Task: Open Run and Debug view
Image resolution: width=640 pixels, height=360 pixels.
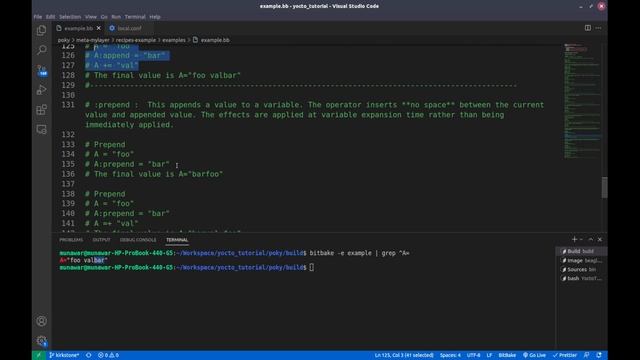Action: click(x=41, y=90)
